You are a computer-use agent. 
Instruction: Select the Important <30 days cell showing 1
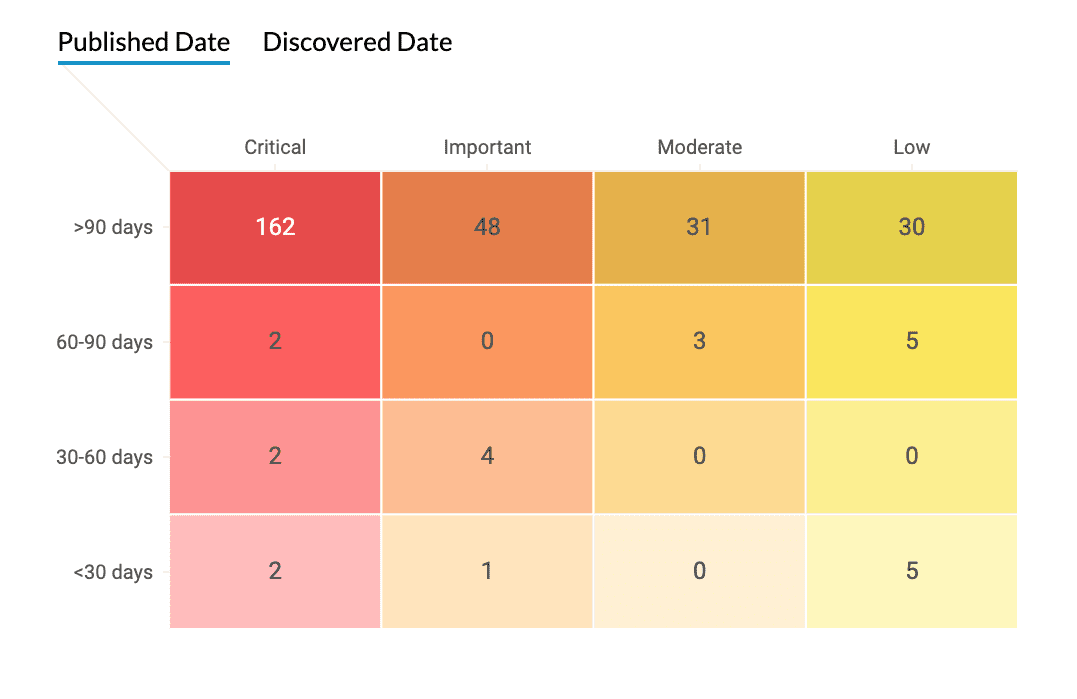tap(487, 572)
